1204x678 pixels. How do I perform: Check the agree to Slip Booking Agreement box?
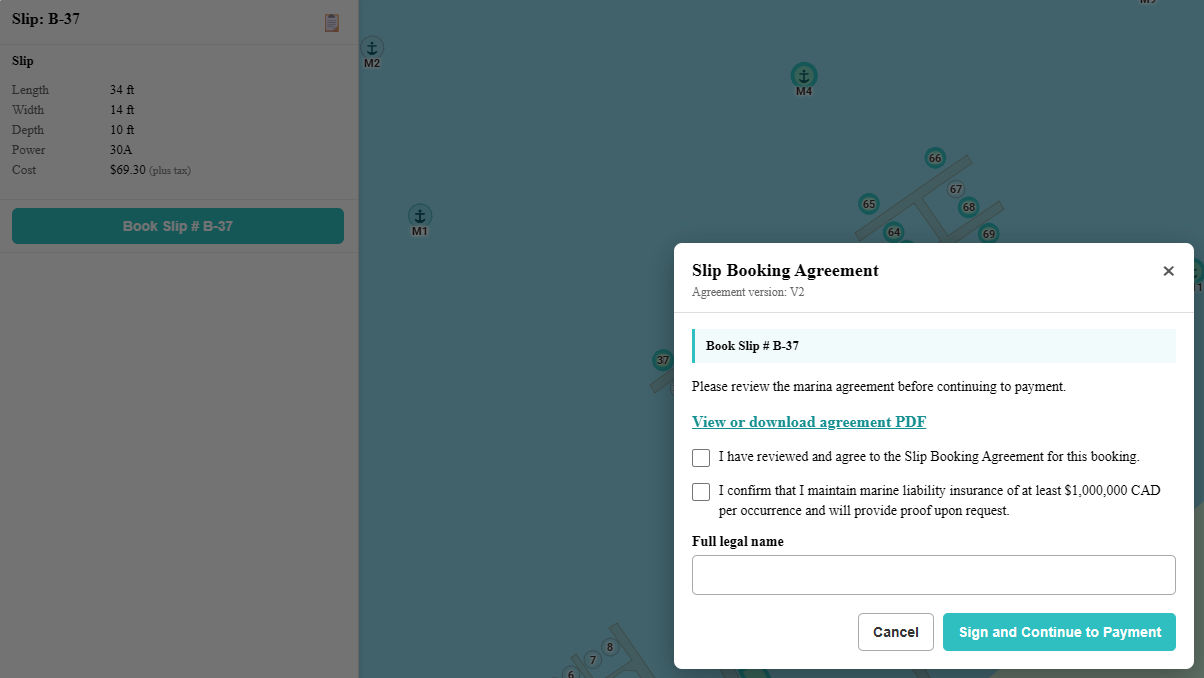(701, 458)
